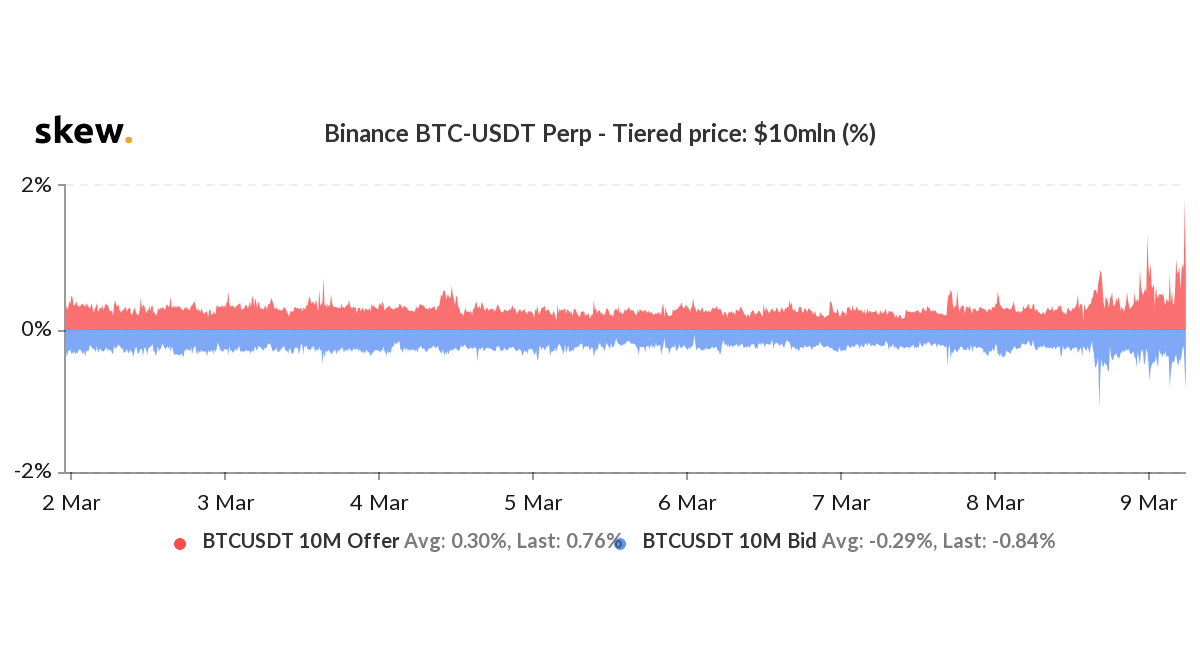The height and width of the screenshot is (670, 1200).
Task: Select the 6 Mar x-axis label
Action: tap(687, 502)
